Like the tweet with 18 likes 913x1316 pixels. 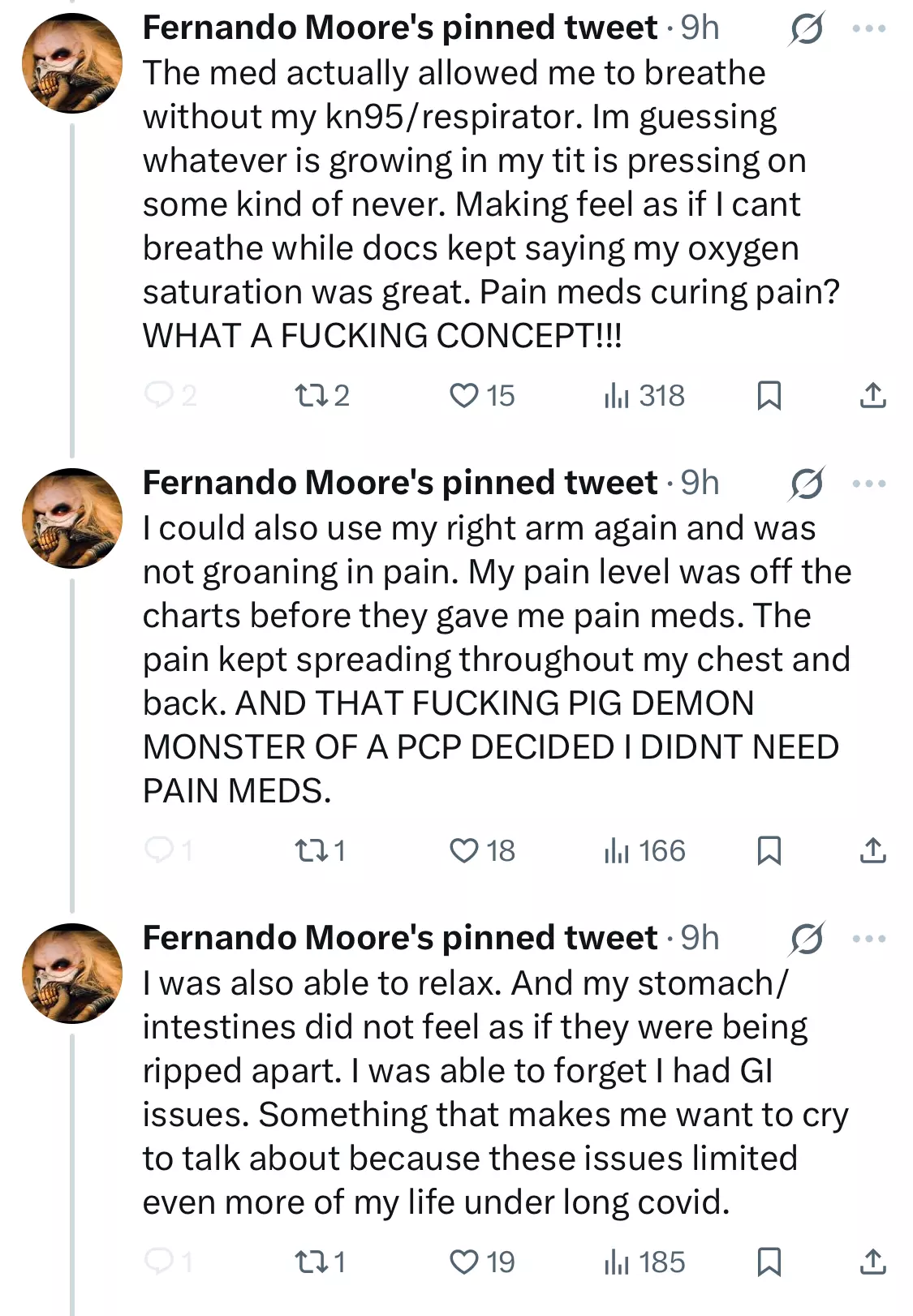482,851
